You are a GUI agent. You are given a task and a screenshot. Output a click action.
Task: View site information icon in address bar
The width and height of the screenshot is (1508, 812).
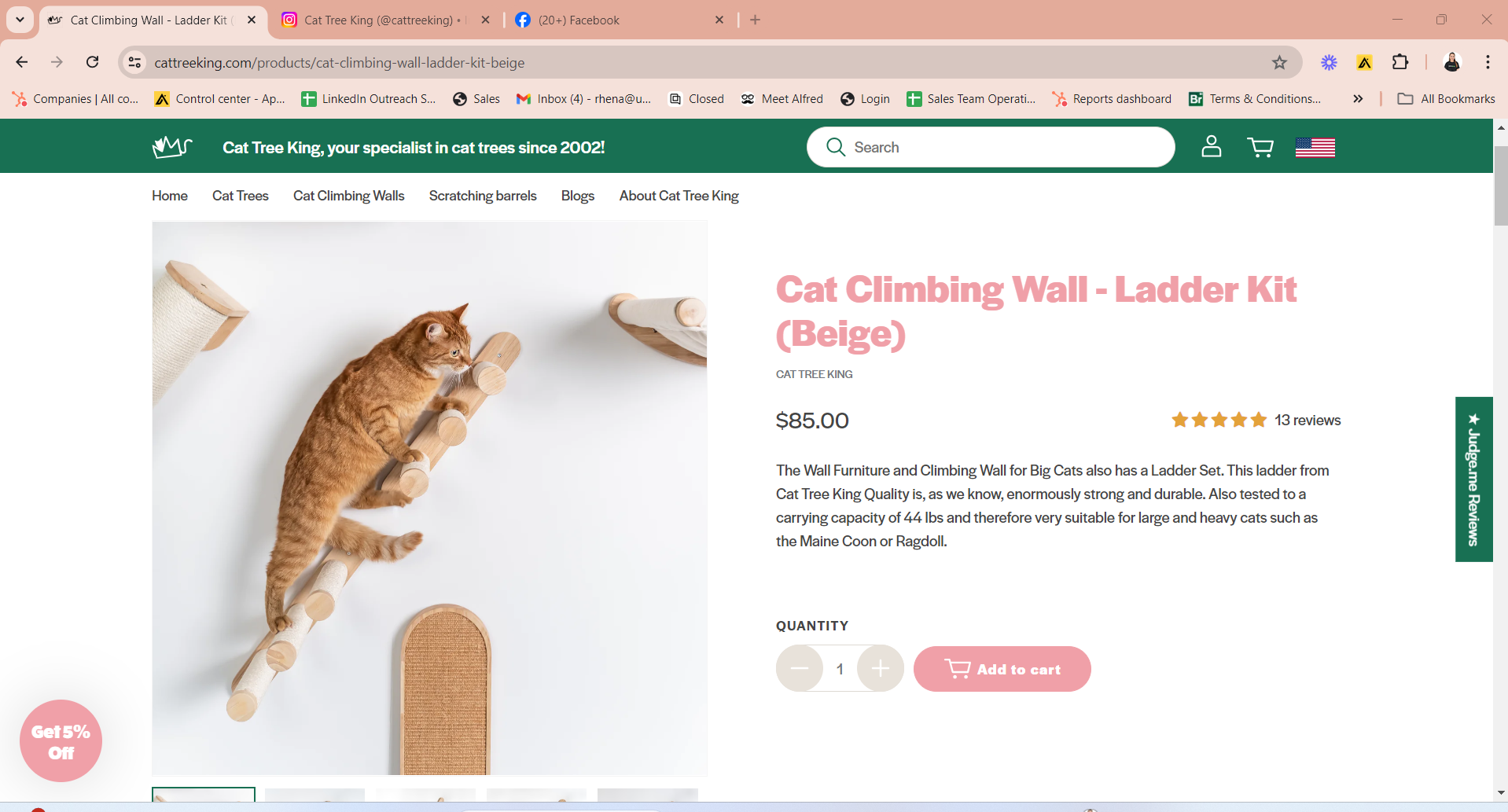pyautogui.click(x=135, y=62)
